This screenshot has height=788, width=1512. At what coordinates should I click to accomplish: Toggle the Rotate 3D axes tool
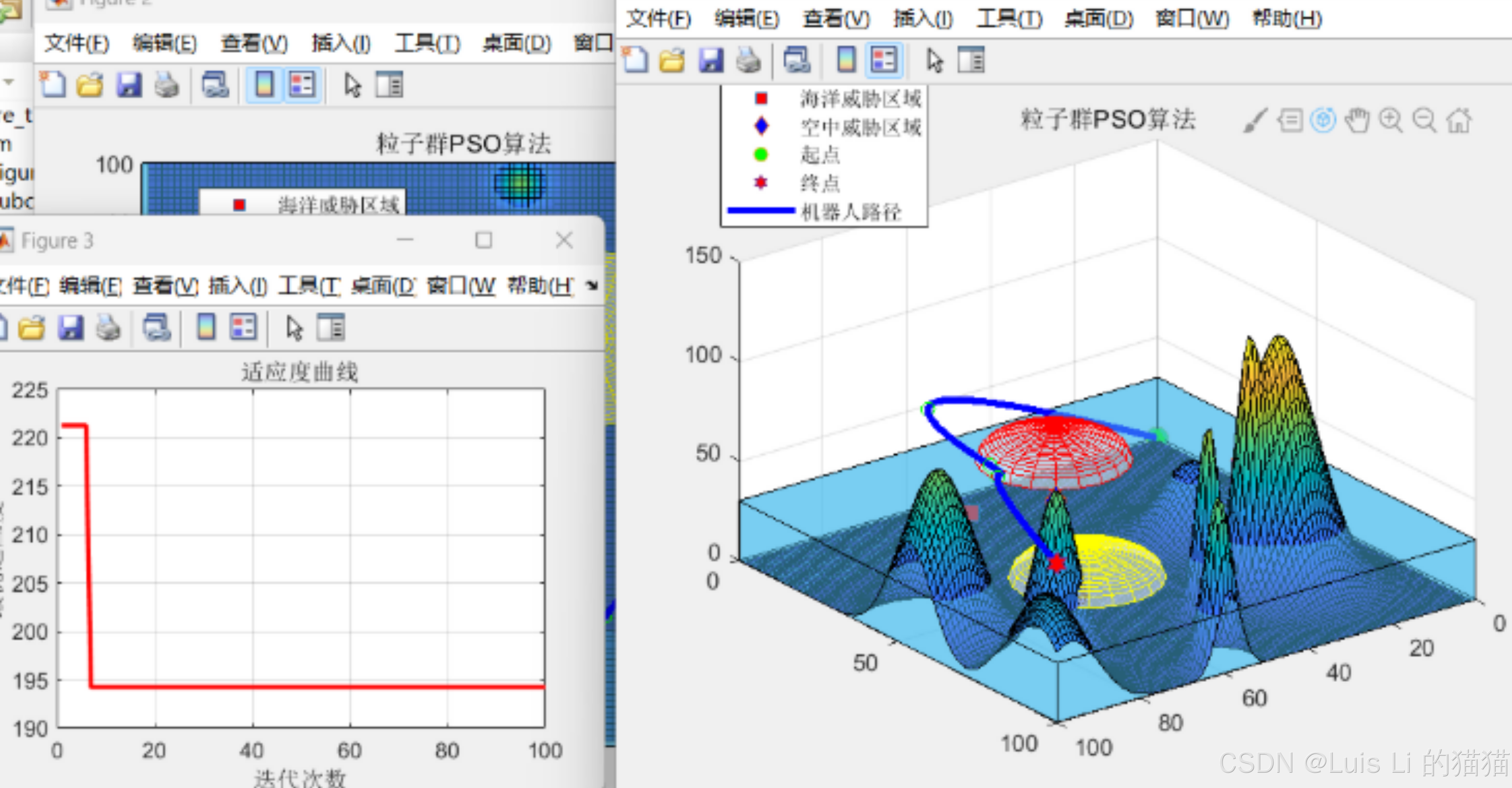[x=1323, y=121]
